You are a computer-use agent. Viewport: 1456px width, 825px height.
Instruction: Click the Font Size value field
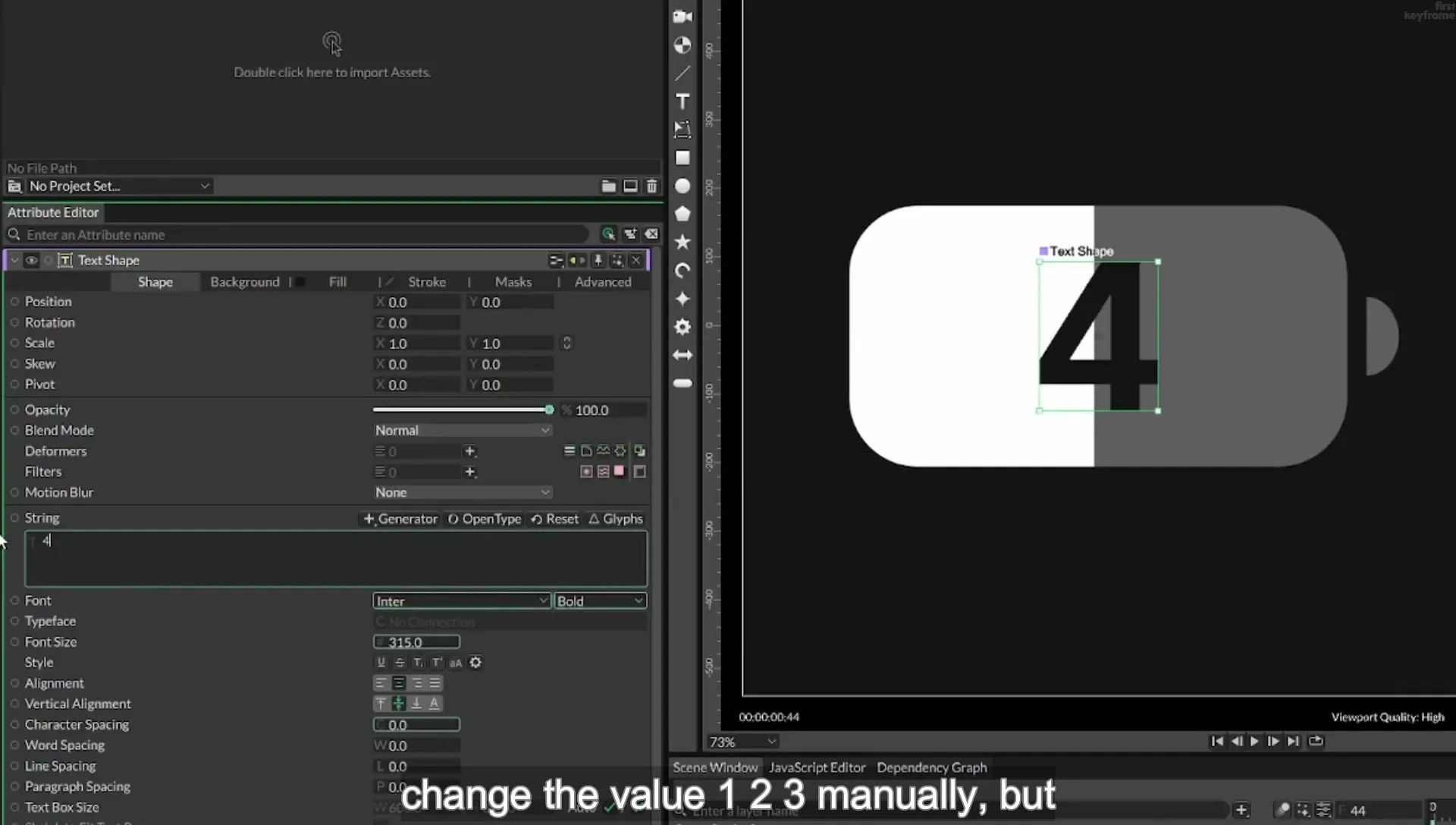click(x=416, y=642)
